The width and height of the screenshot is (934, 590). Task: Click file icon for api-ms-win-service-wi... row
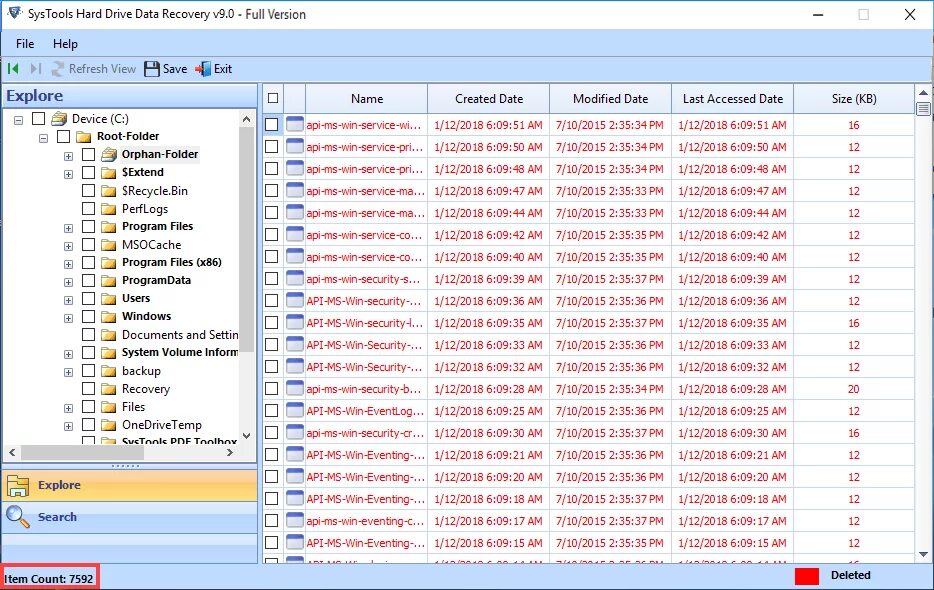pyautogui.click(x=295, y=125)
